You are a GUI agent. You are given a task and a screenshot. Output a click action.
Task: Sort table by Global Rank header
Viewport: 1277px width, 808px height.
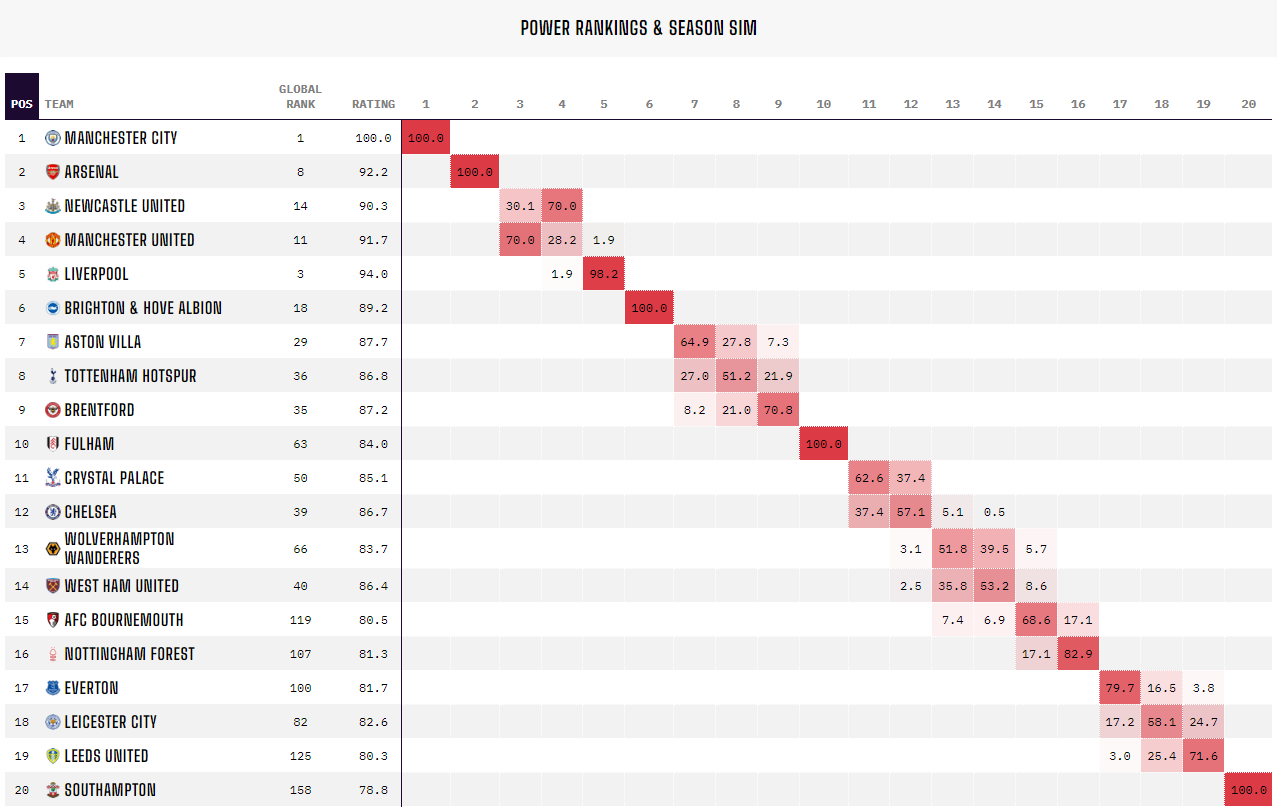point(300,96)
